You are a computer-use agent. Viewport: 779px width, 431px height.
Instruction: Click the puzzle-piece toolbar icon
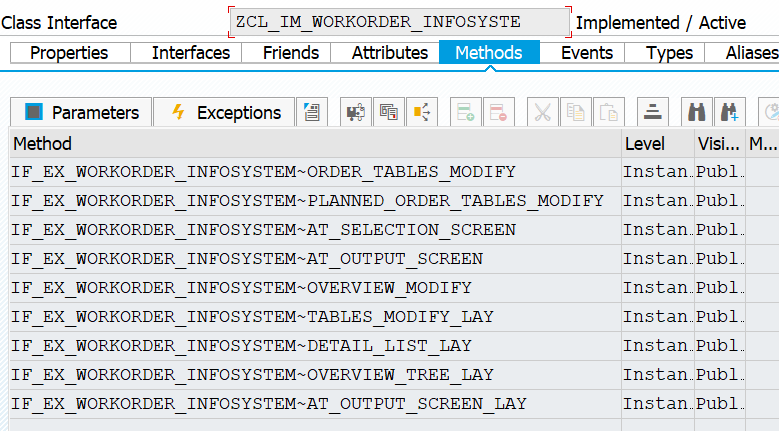[356, 112]
